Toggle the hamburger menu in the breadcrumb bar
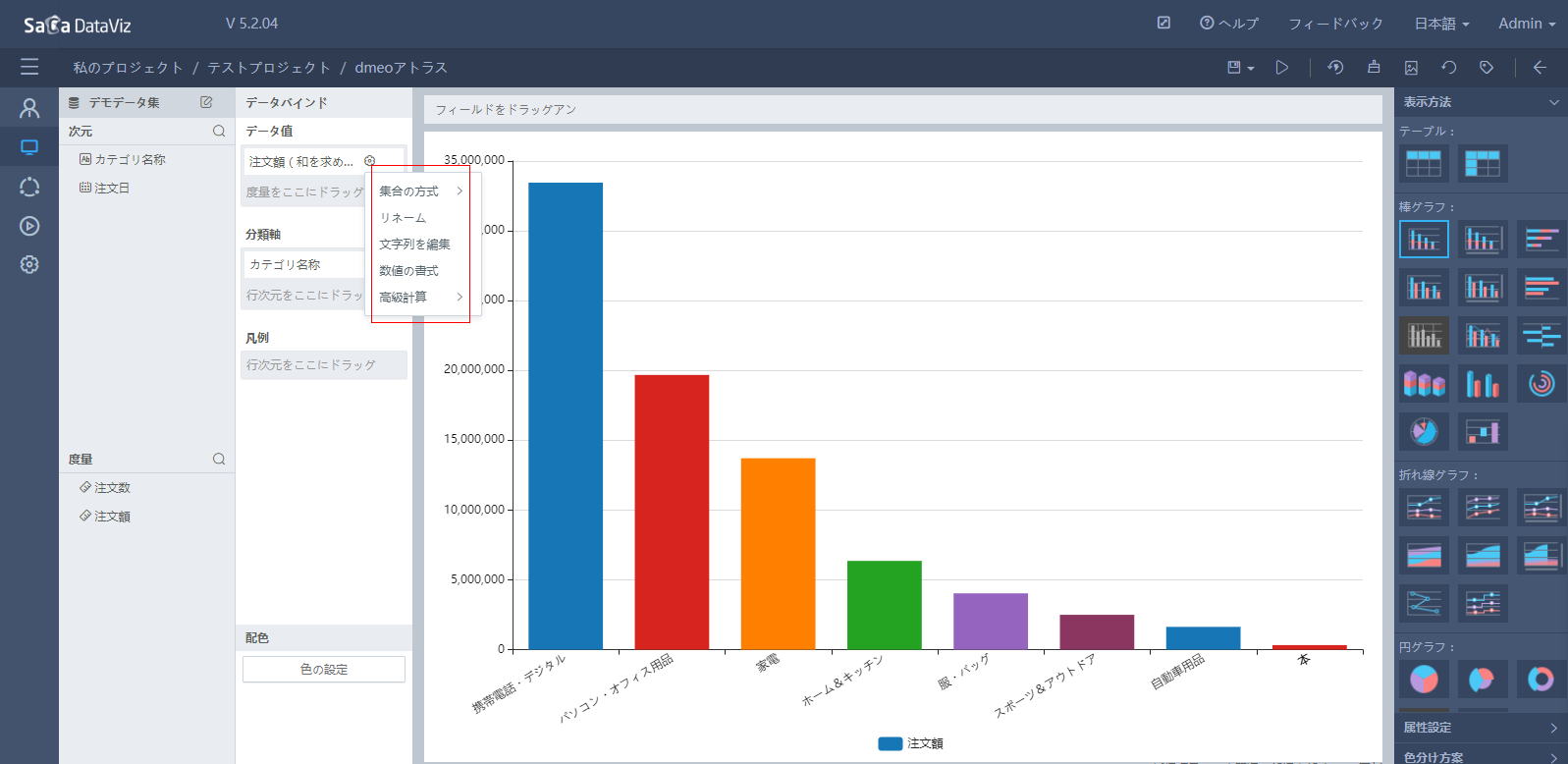 click(x=29, y=67)
